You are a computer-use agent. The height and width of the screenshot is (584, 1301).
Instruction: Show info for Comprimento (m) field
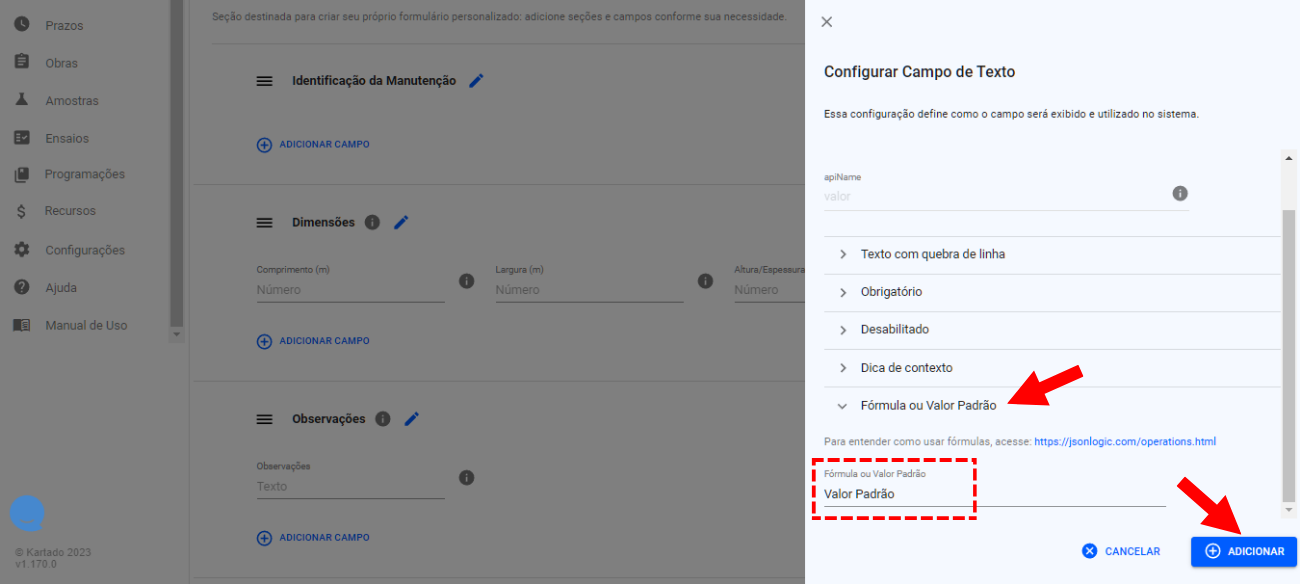[466, 281]
